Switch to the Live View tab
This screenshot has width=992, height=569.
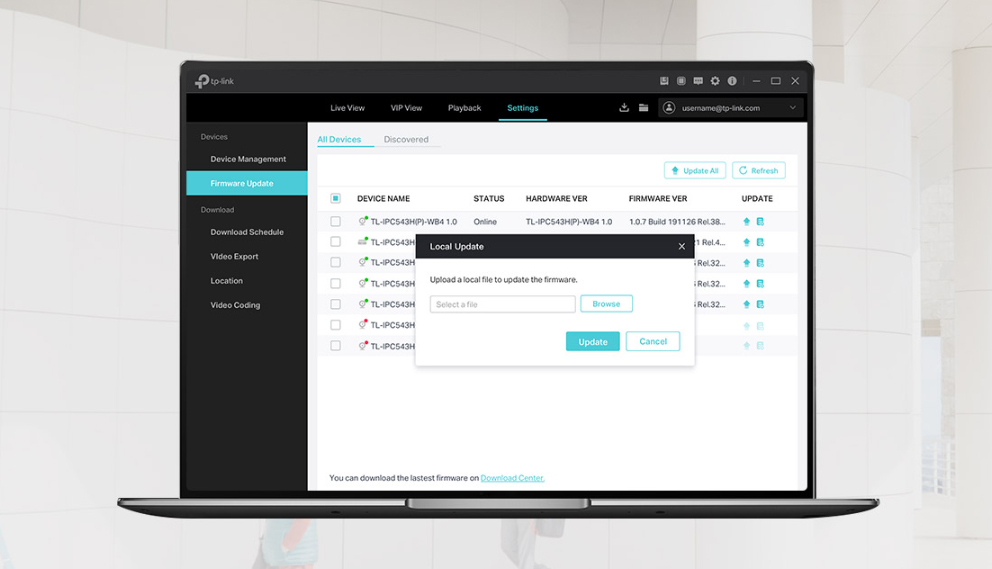347,108
